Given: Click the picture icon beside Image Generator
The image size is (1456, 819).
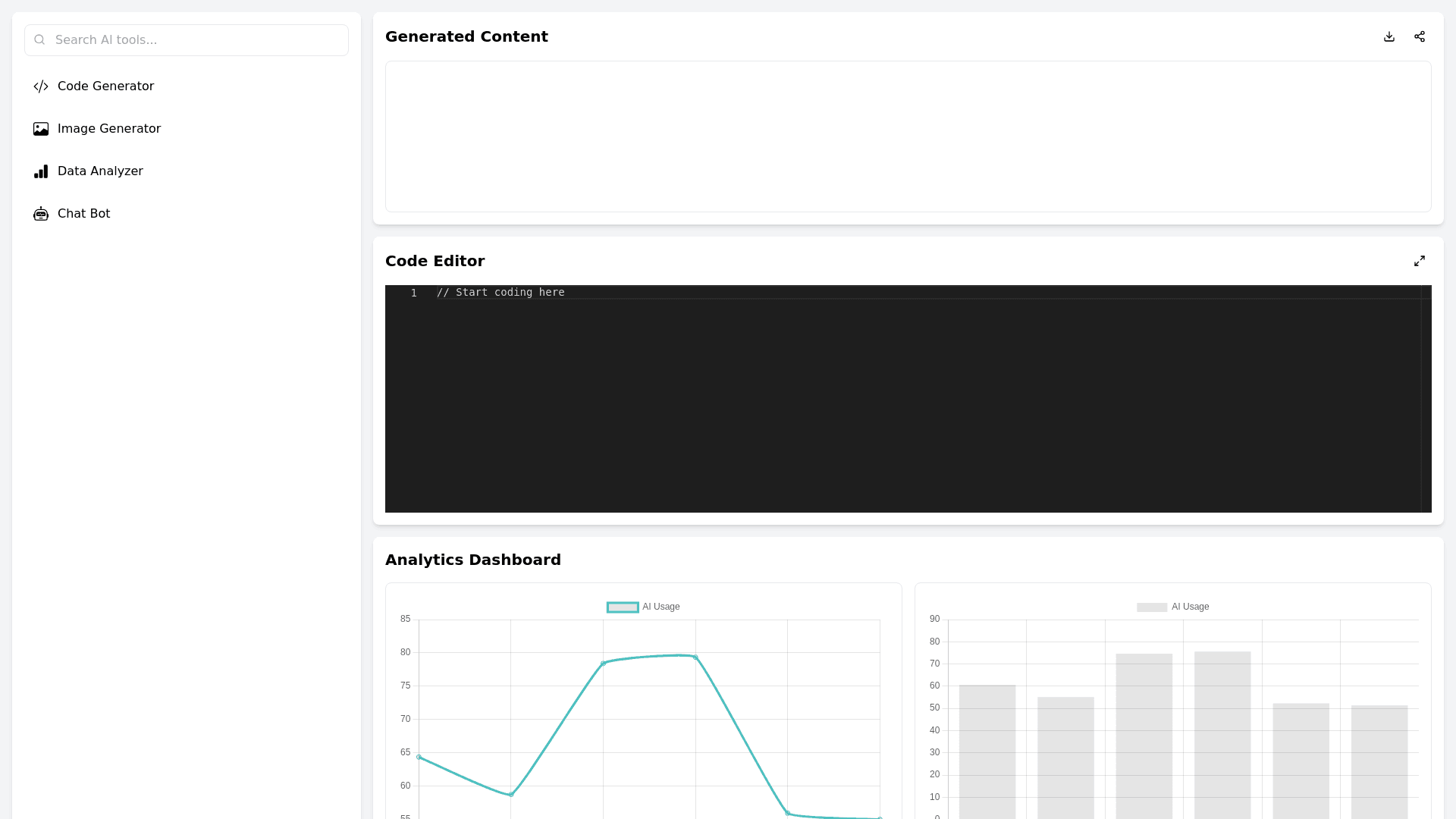Looking at the screenshot, I should pyautogui.click(x=41, y=129).
